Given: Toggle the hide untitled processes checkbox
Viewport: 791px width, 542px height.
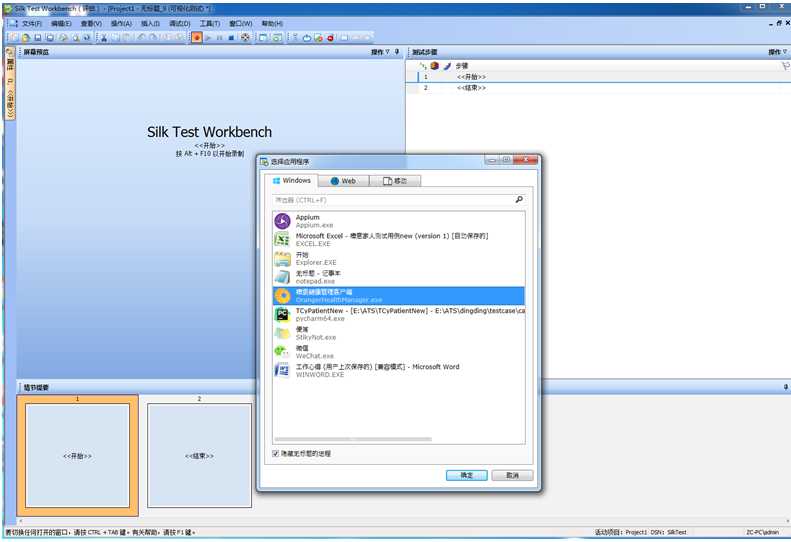Looking at the screenshot, I should click(x=275, y=453).
